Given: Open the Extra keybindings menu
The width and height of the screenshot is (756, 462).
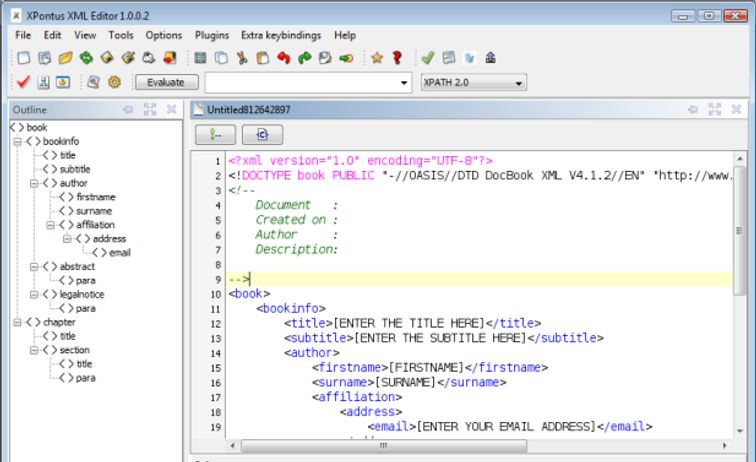Looking at the screenshot, I should [x=283, y=35].
